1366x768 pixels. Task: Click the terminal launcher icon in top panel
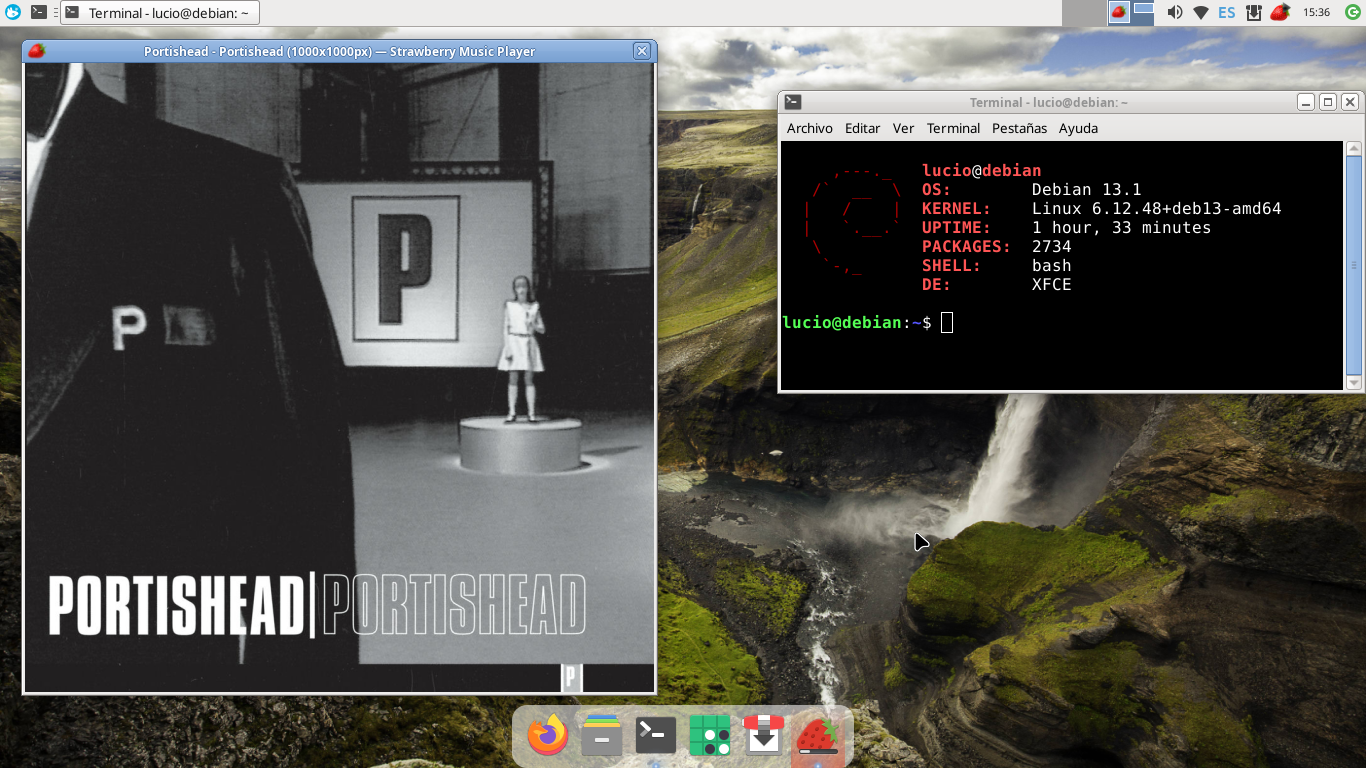(x=38, y=13)
